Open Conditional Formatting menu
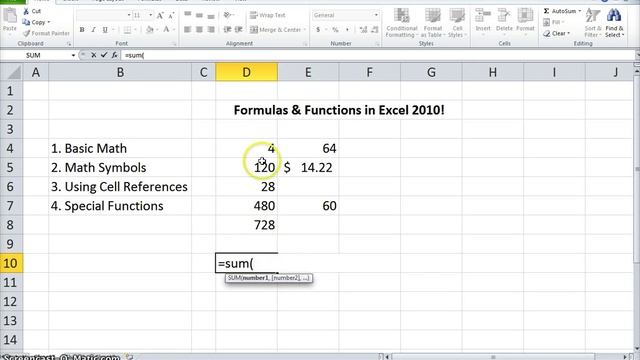The width and height of the screenshot is (640, 360). 402,23
